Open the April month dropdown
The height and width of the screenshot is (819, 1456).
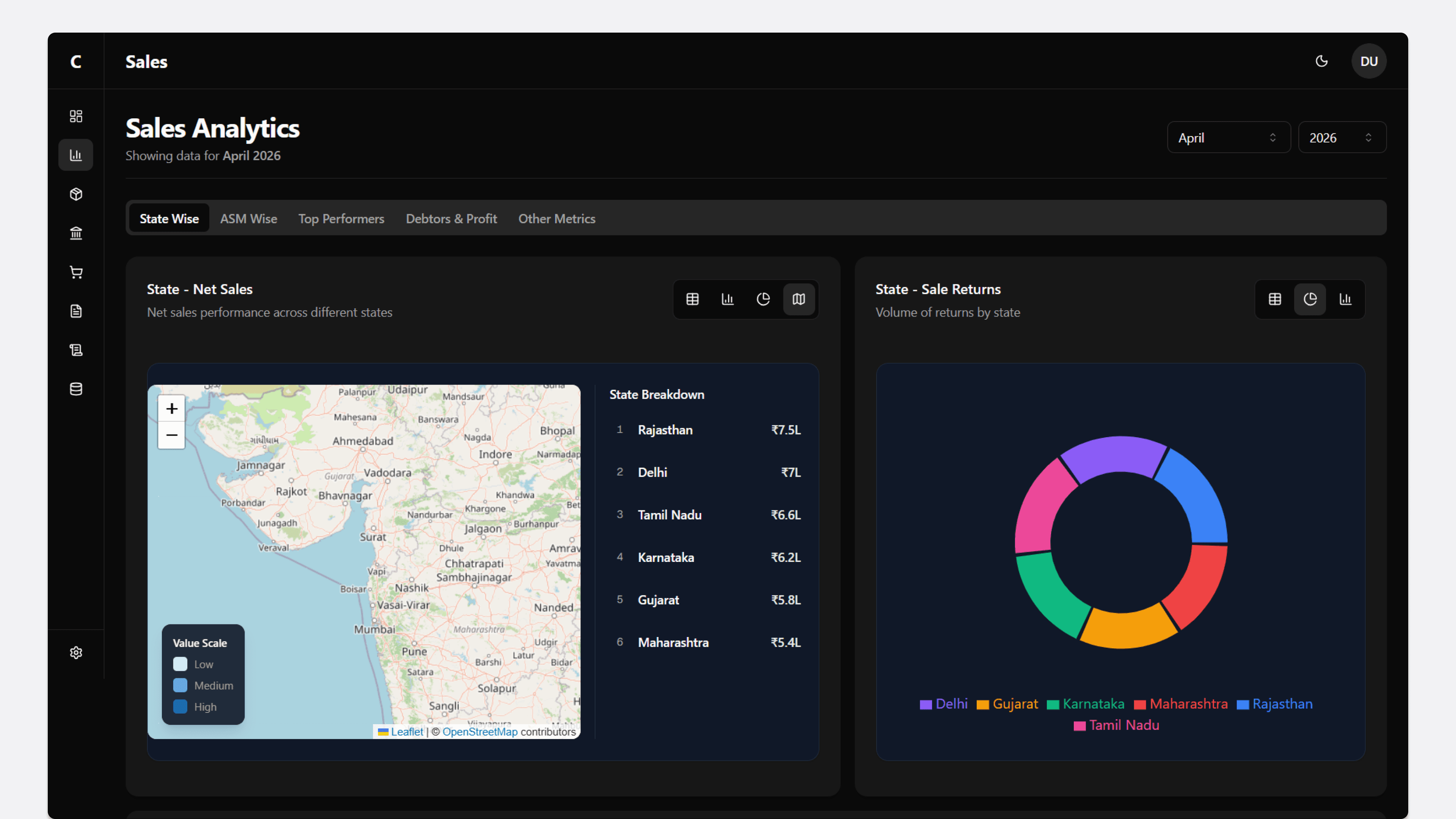tap(1229, 137)
